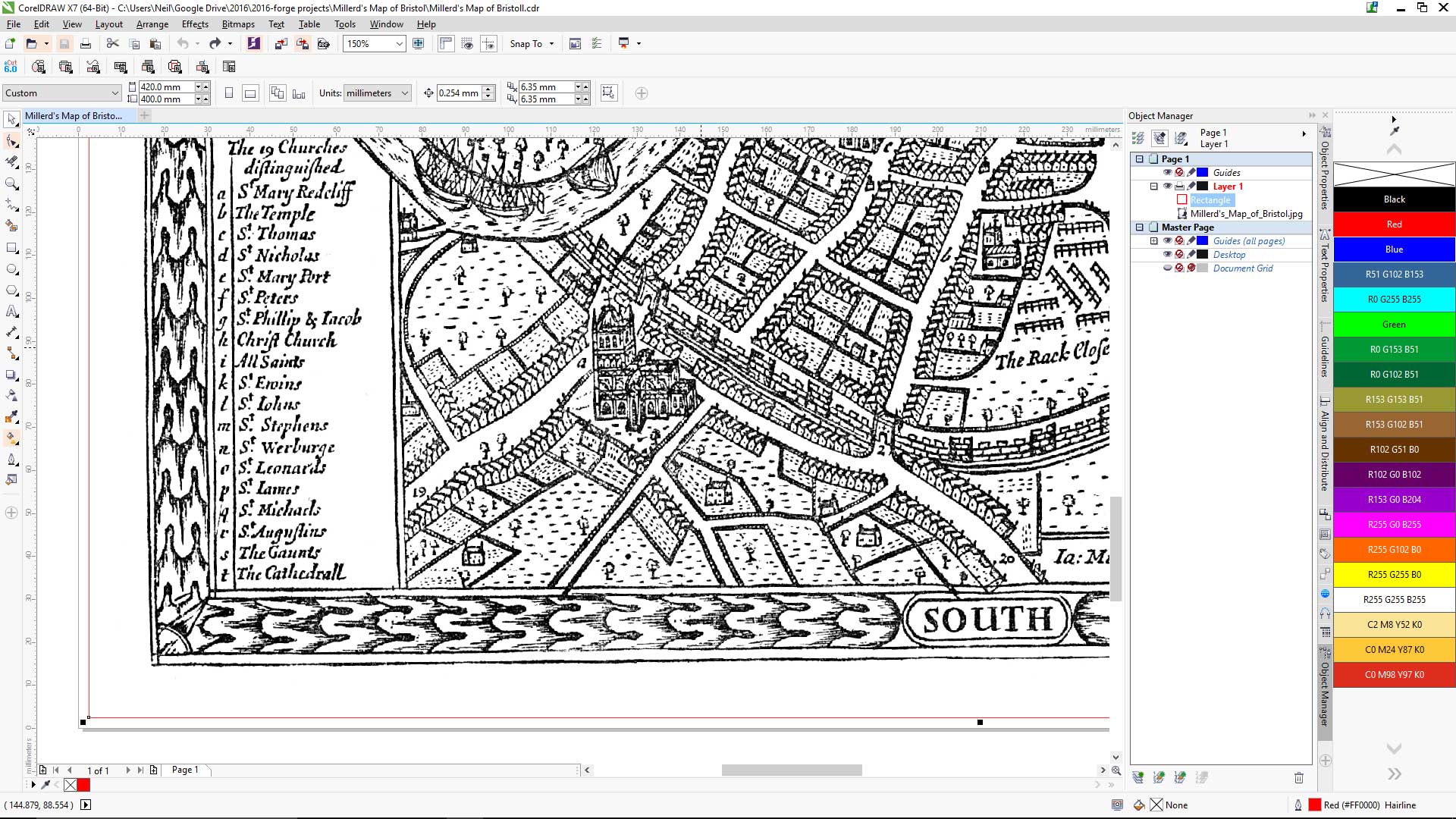Image resolution: width=1456 pixels, height=819 pixels.
Task: Collapse the Master Page tree node
Action: pos(1139,227)
